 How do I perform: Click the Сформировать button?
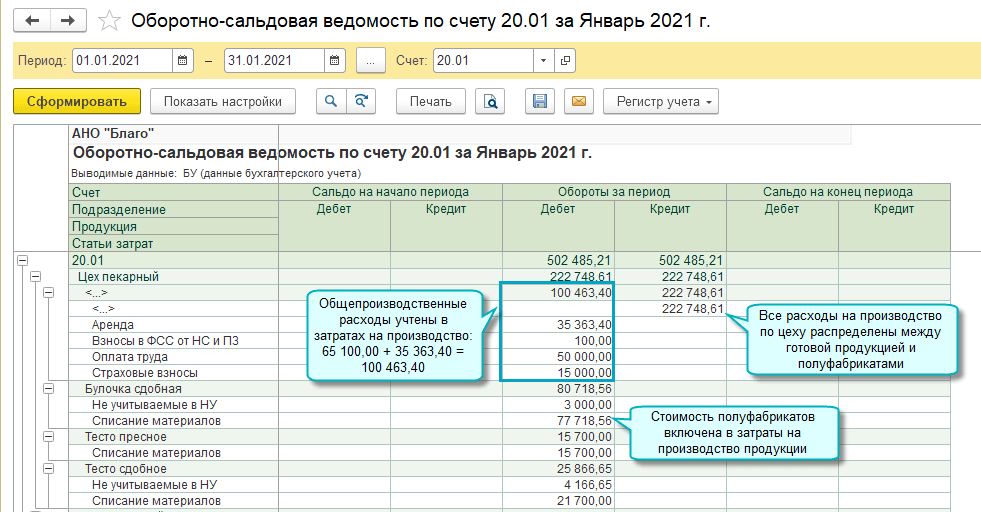click(x=77, y=101)
